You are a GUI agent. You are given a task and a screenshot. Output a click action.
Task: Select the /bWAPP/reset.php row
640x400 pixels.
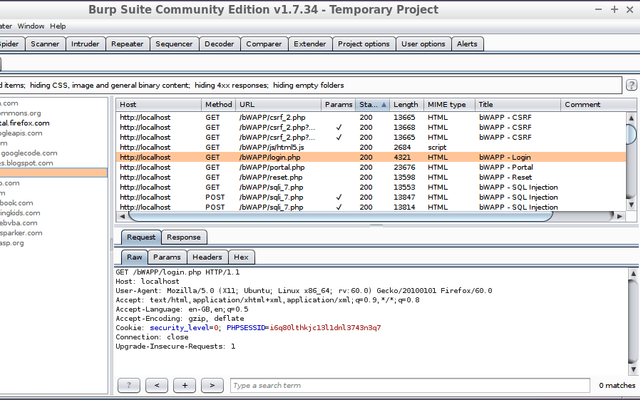click(371, 177)
